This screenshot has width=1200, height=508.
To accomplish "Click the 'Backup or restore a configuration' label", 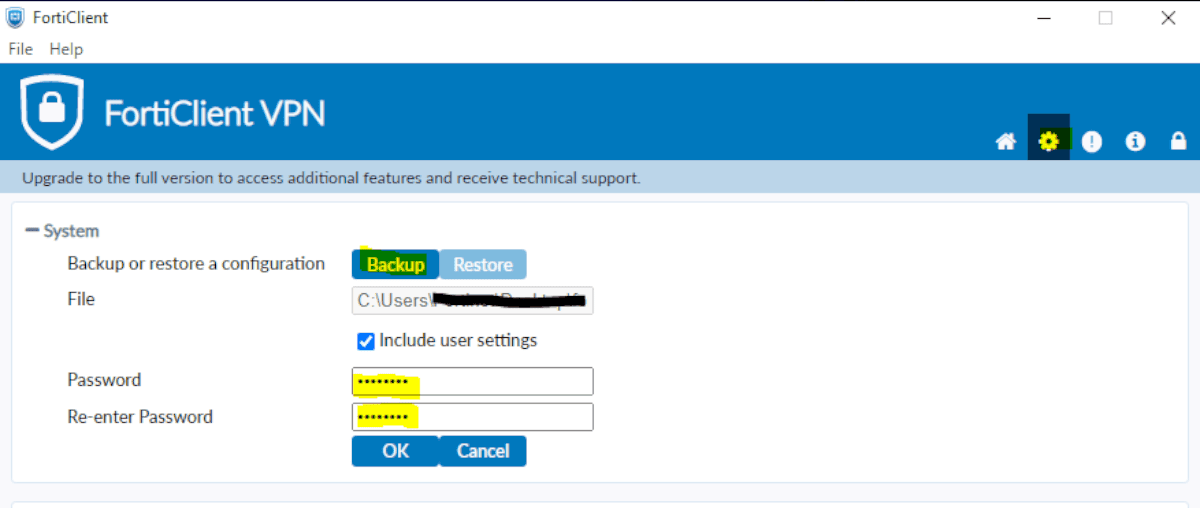I will (196, 264).
